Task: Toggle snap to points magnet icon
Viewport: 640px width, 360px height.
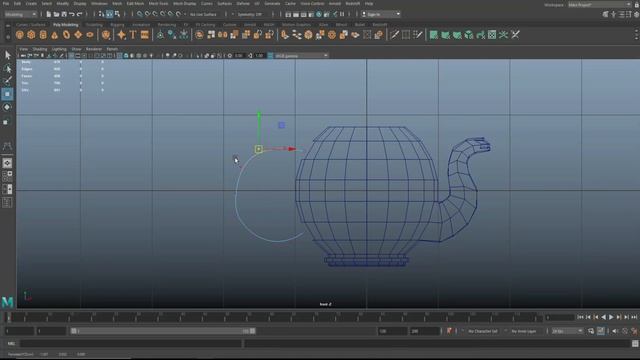Action: (x=155, y=14)
